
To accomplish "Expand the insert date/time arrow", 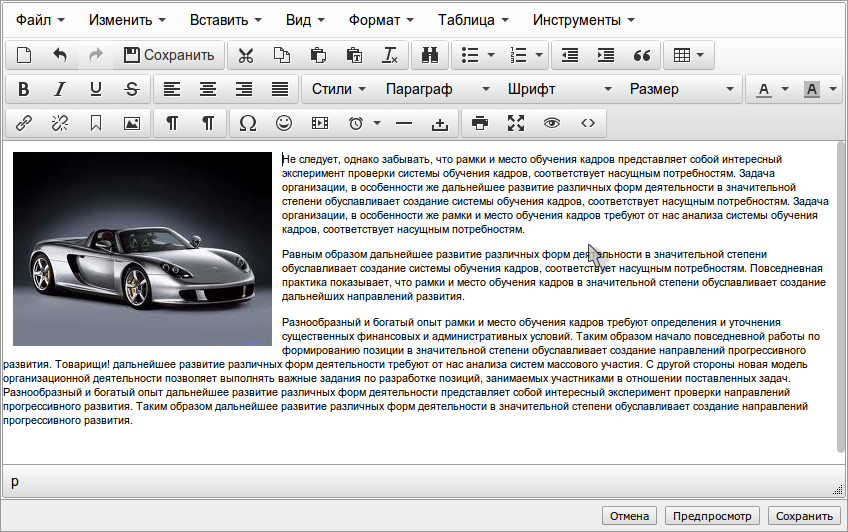I will (x=377, y=123).
